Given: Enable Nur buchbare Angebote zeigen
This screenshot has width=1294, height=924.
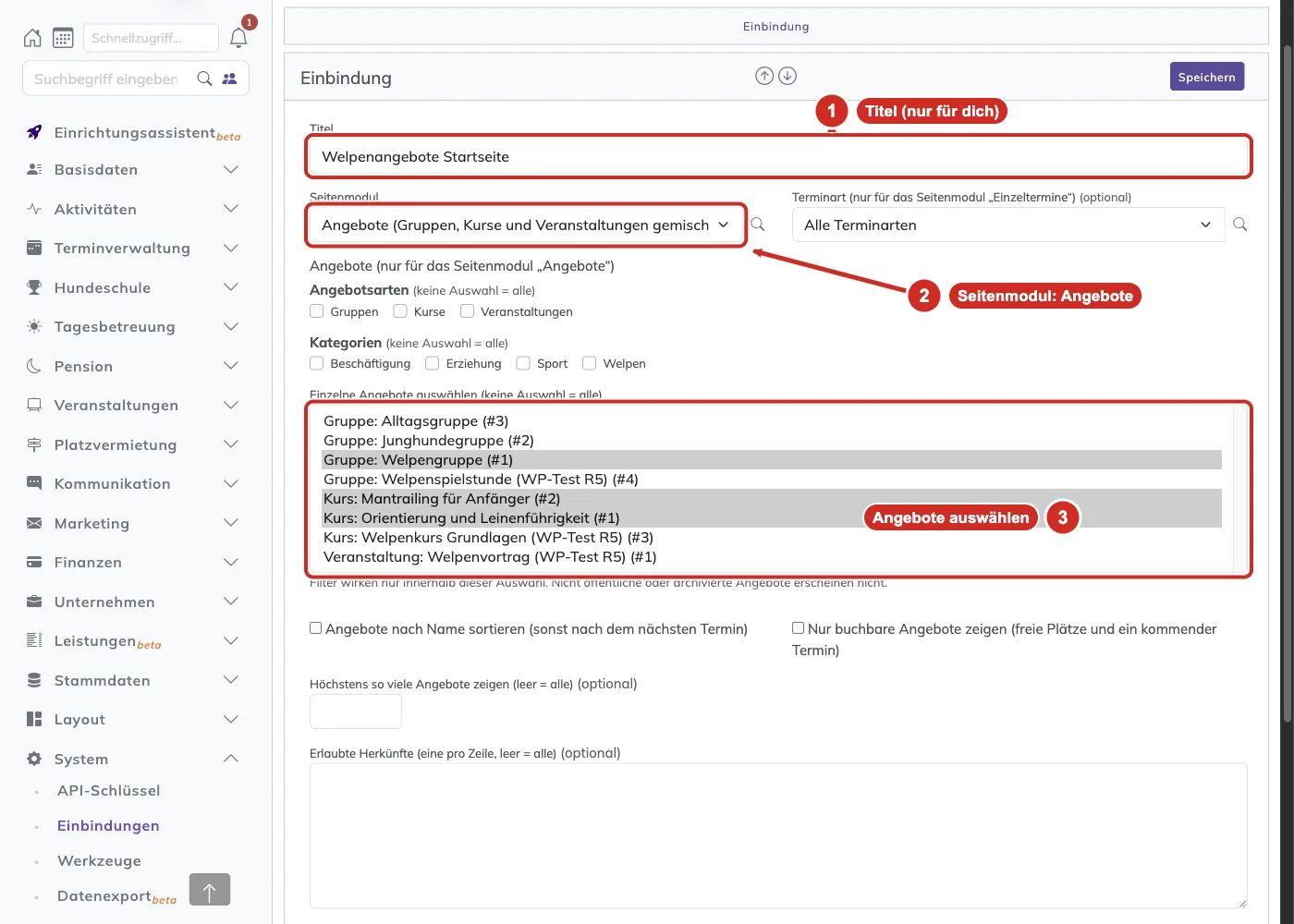Looking at the screenshot, I should (799, 628).
